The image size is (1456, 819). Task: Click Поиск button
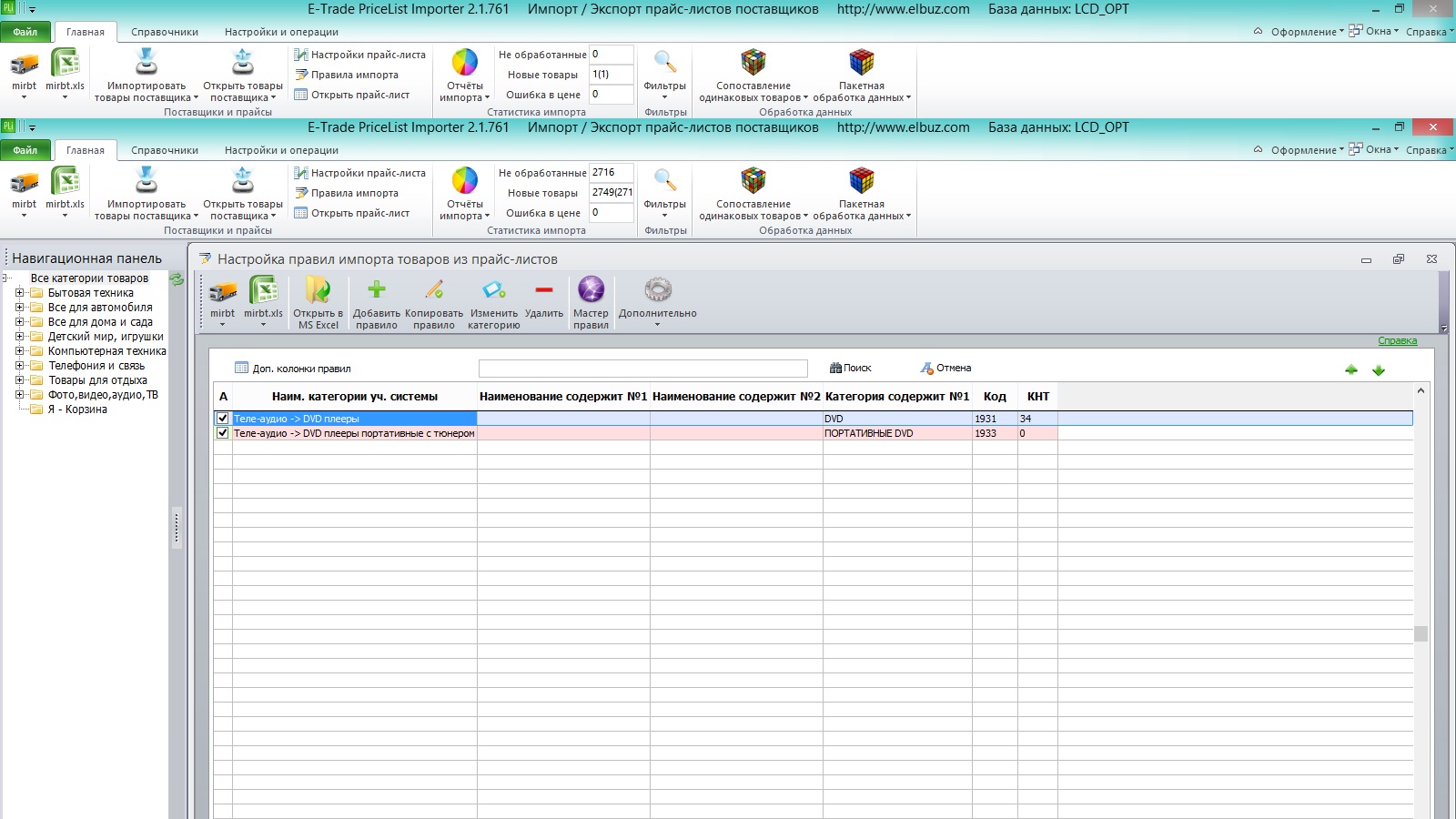coord(851,368)
